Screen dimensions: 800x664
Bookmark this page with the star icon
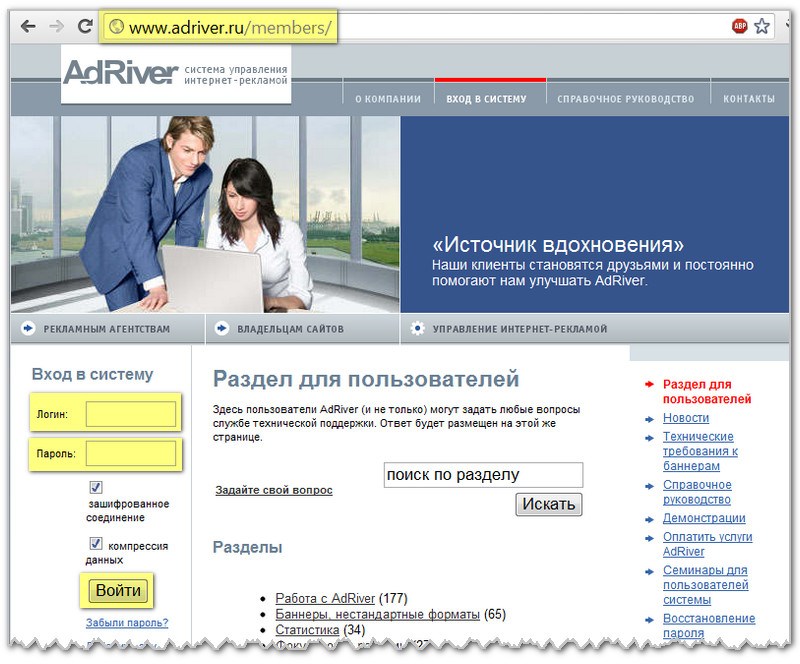click(762, 26)
